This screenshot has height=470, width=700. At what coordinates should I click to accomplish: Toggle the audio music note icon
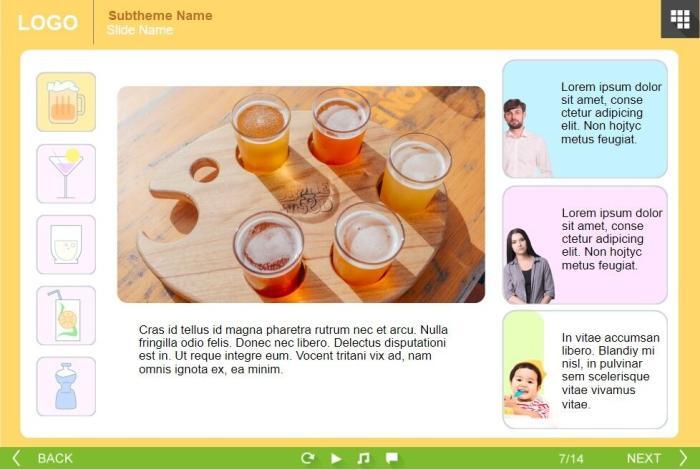363,458
